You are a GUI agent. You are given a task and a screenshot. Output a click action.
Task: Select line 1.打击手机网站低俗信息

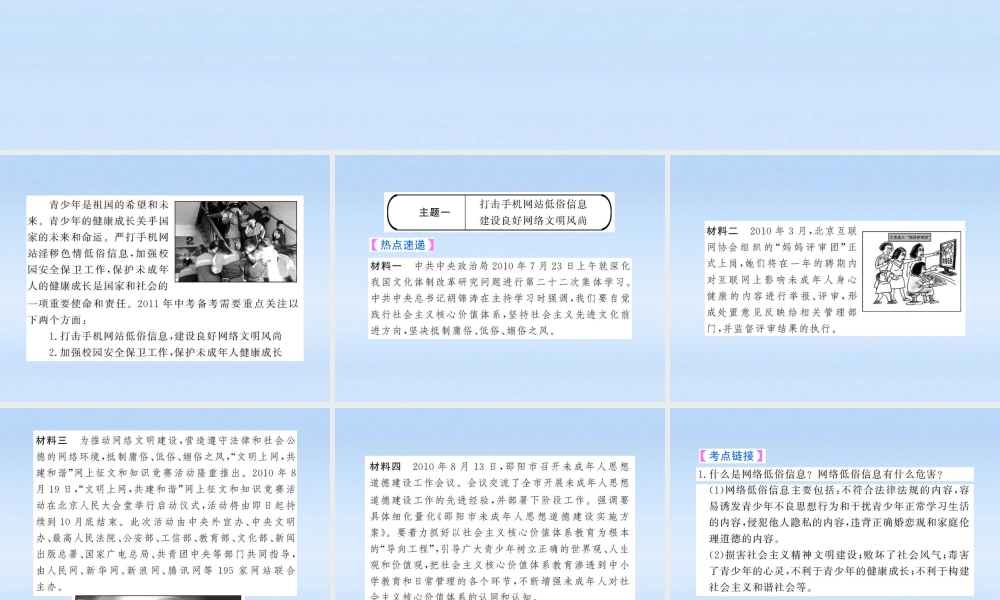[x=165, y=336]
